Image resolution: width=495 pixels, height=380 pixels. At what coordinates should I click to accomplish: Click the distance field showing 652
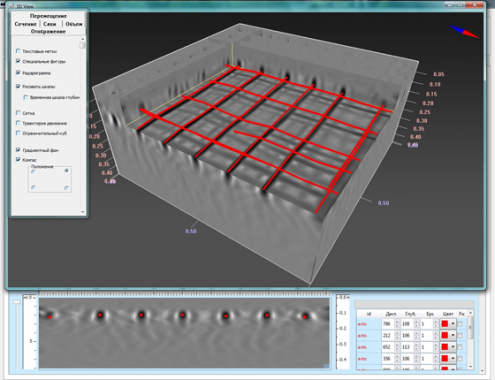(x=388, y=347)
